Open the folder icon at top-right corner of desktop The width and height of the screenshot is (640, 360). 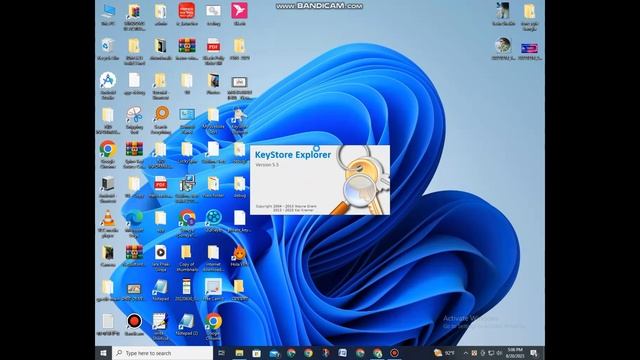tap(530, 16)
